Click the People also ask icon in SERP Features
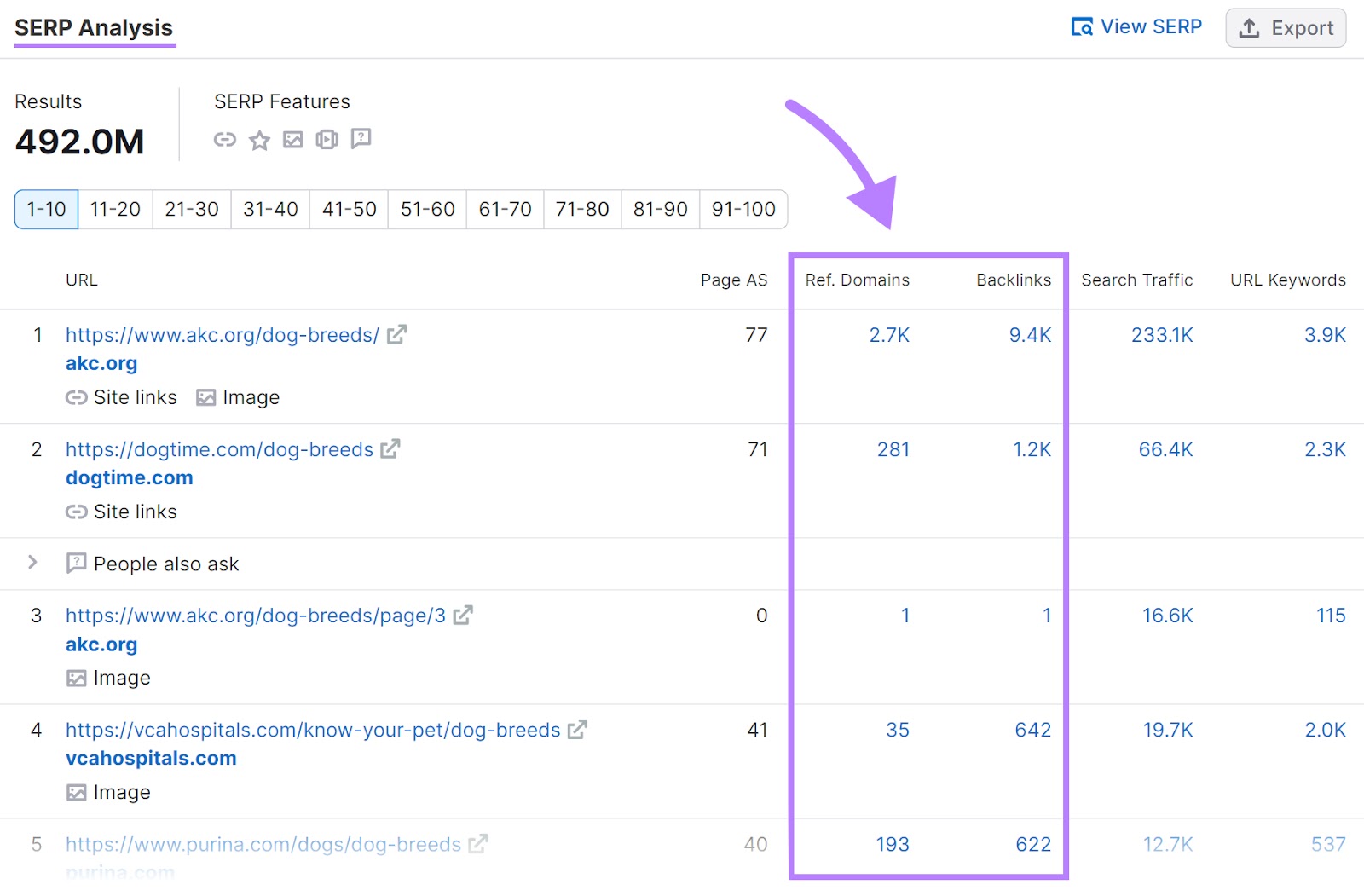 point(361,138)
